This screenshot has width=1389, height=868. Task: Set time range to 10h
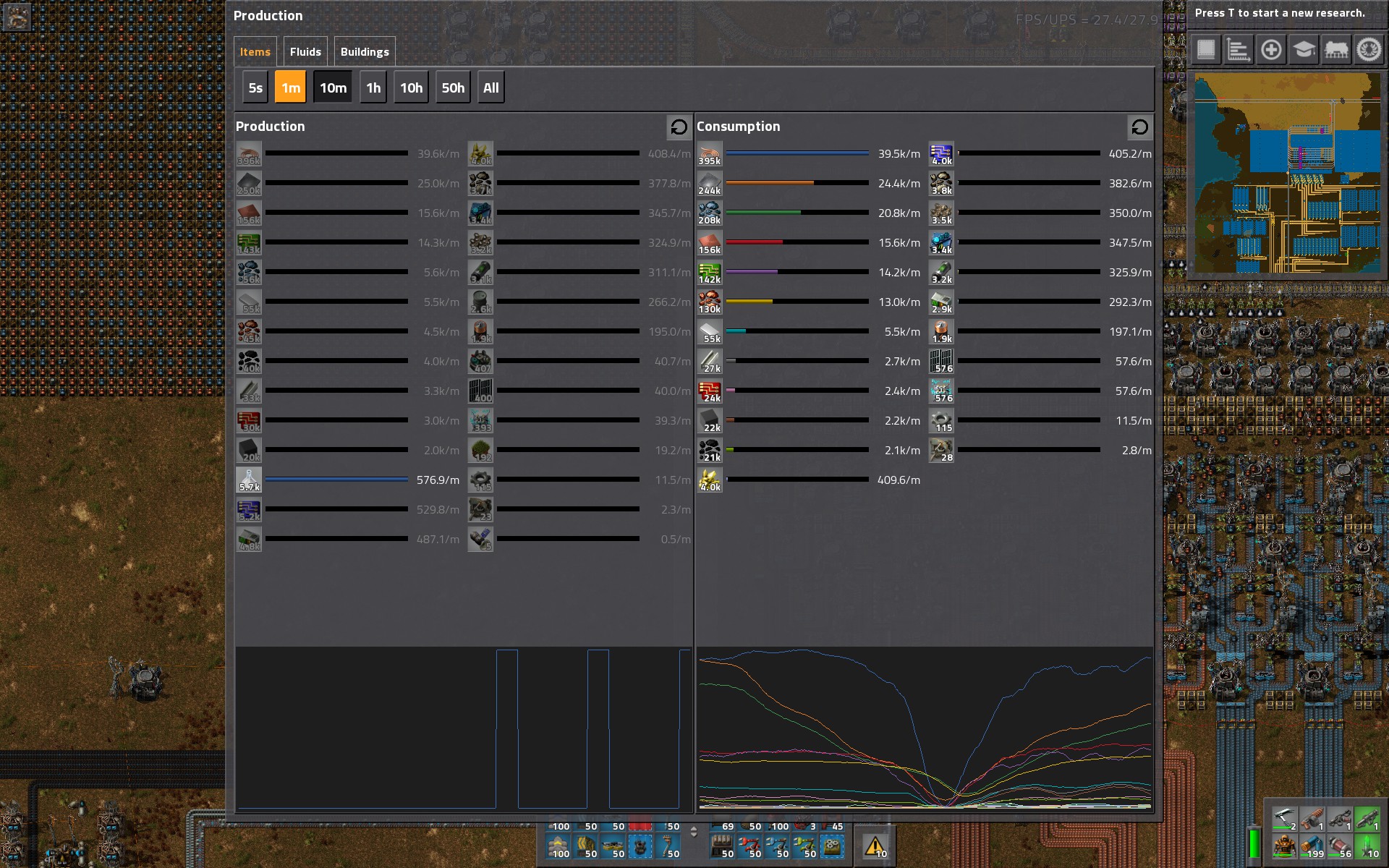(x=412, y=88)
